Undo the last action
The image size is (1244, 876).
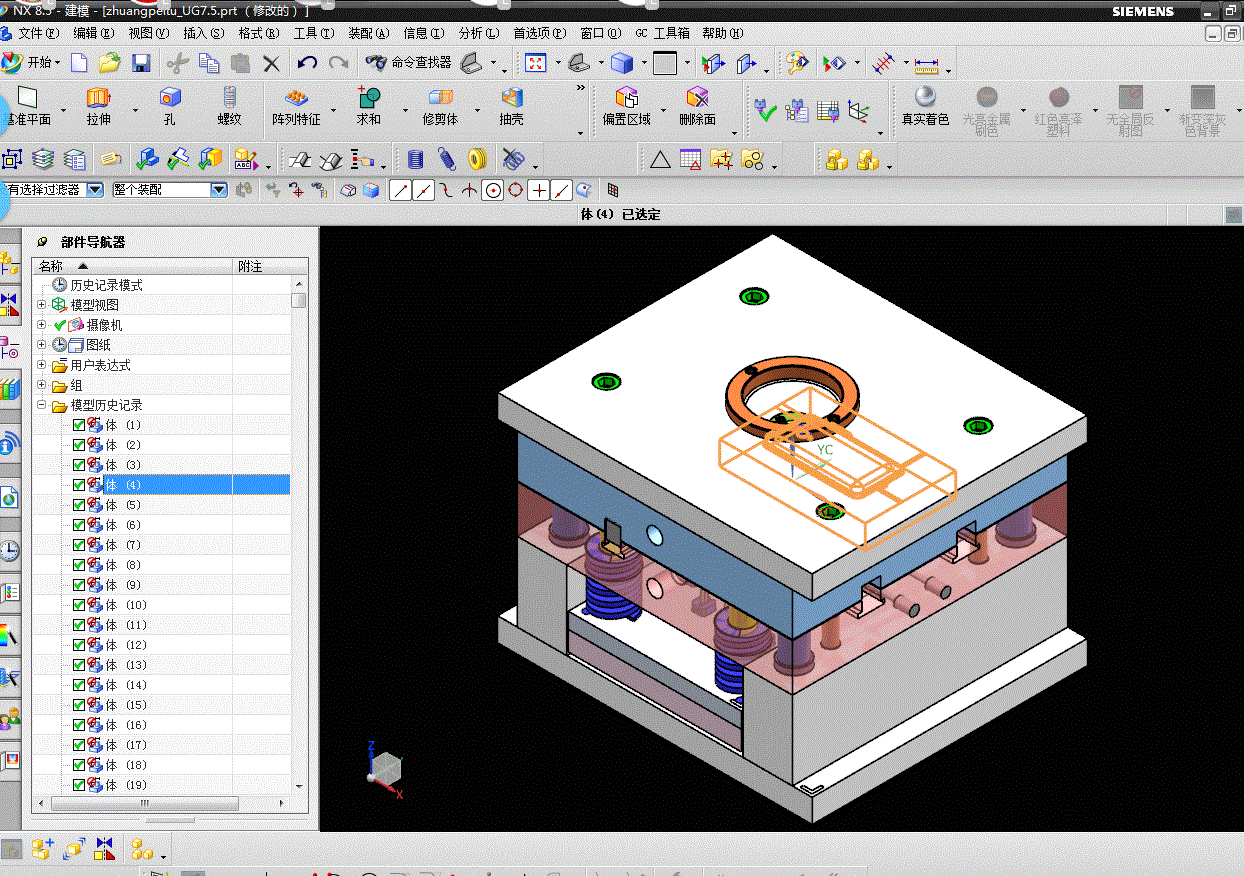(307, 63)
